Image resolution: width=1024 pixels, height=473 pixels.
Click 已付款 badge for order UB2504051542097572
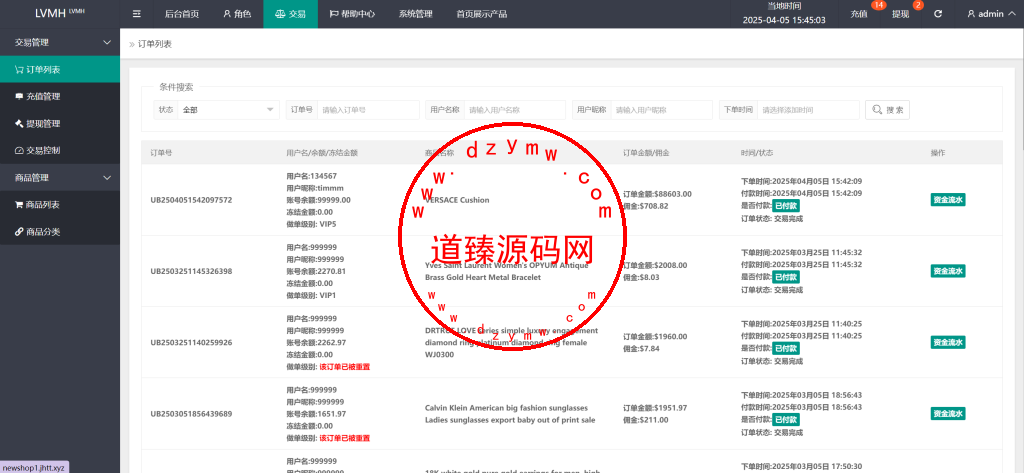[786, 206]
